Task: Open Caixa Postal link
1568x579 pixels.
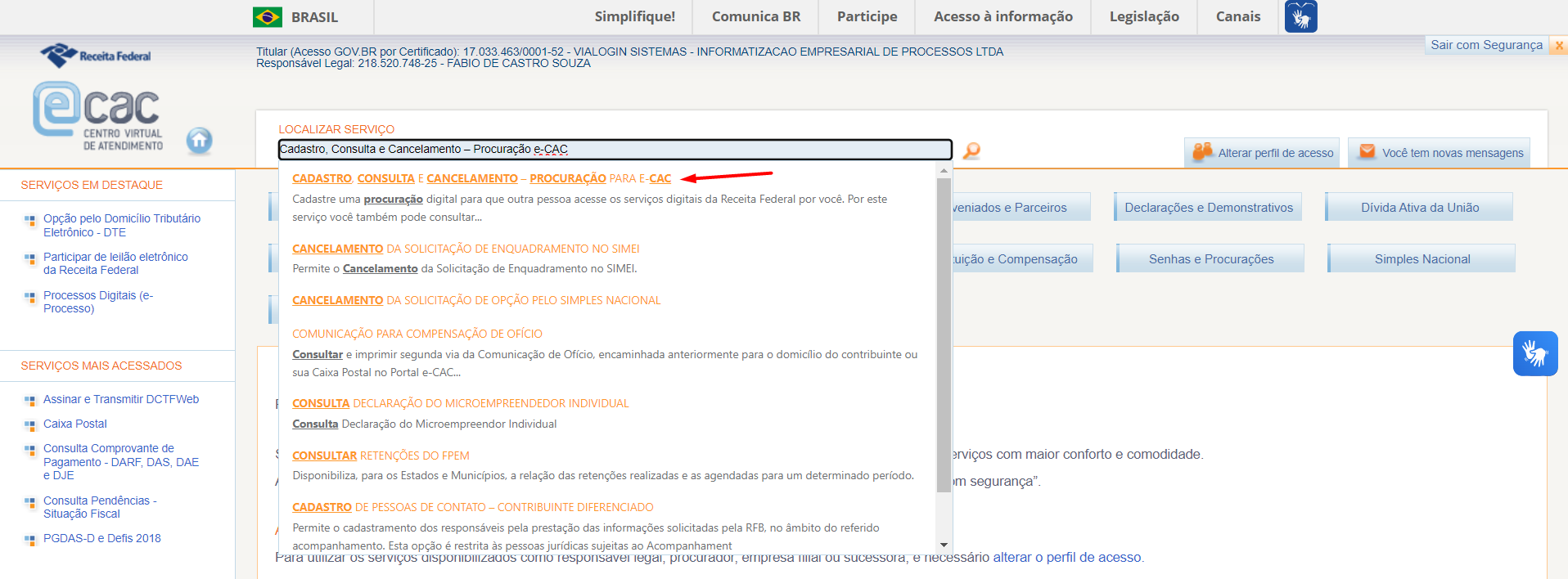Action: [75, 424]
